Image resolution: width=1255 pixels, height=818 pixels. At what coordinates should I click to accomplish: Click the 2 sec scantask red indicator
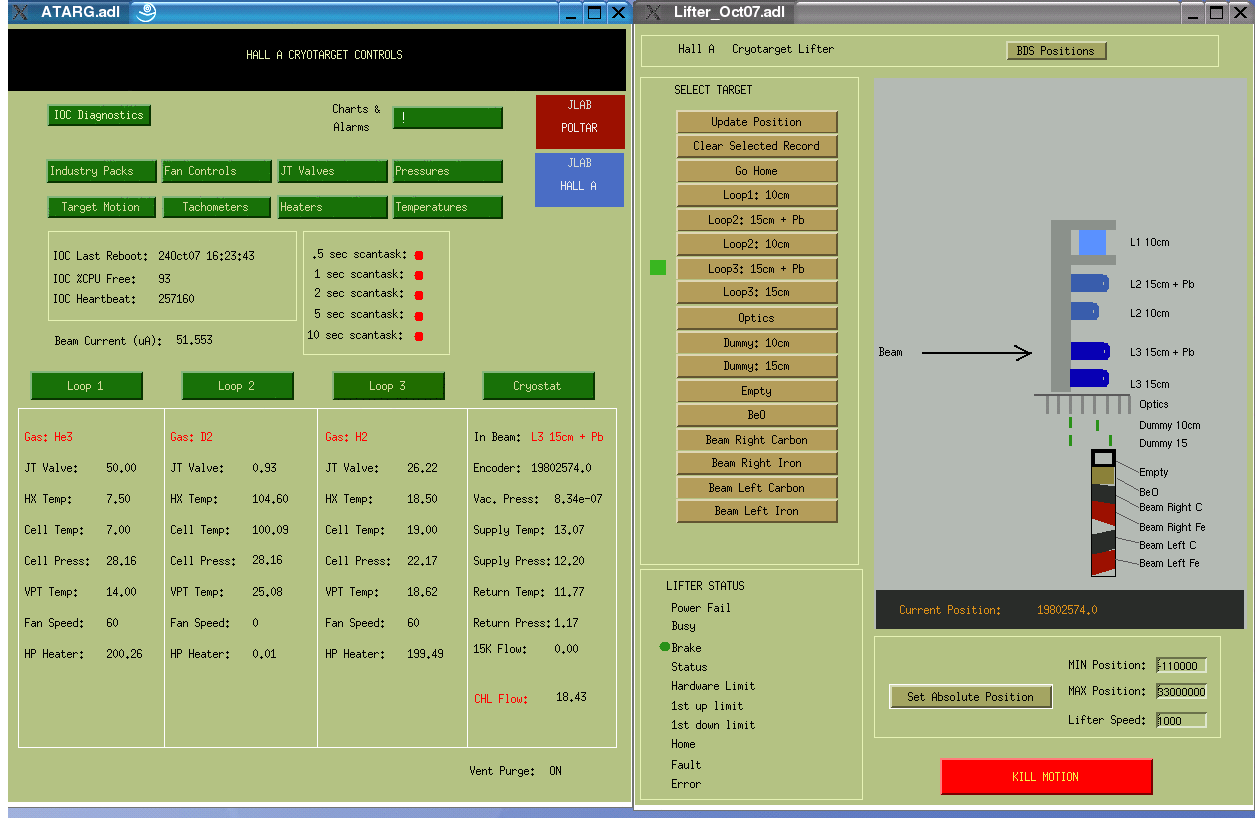[419, 295]
